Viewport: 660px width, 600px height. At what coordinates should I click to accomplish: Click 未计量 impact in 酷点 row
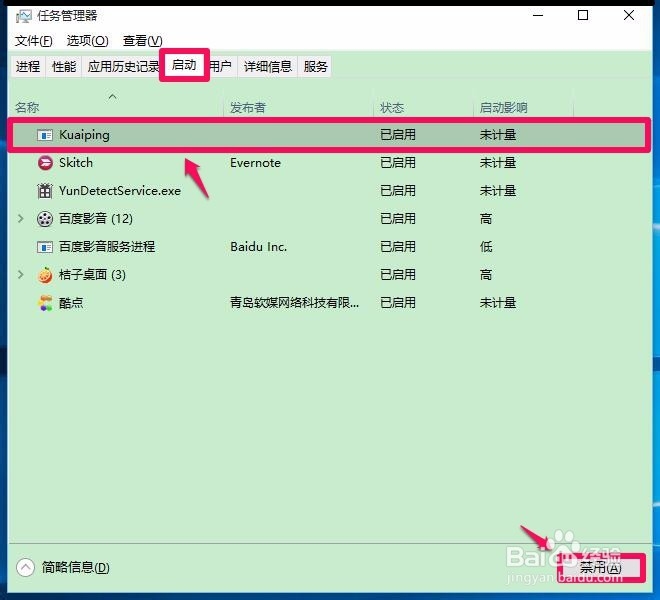point(498,303)
